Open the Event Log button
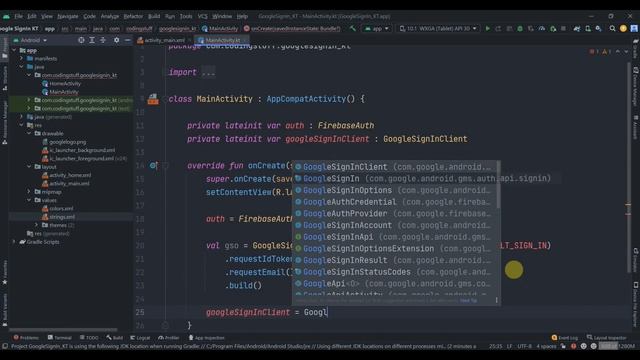The width and height of the screenshot is (640, 360). pyautogui.click(x=565, y=338)
